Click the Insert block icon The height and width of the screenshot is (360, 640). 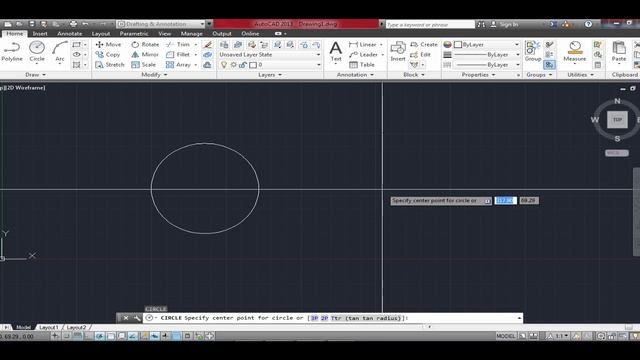pos(398,51)
